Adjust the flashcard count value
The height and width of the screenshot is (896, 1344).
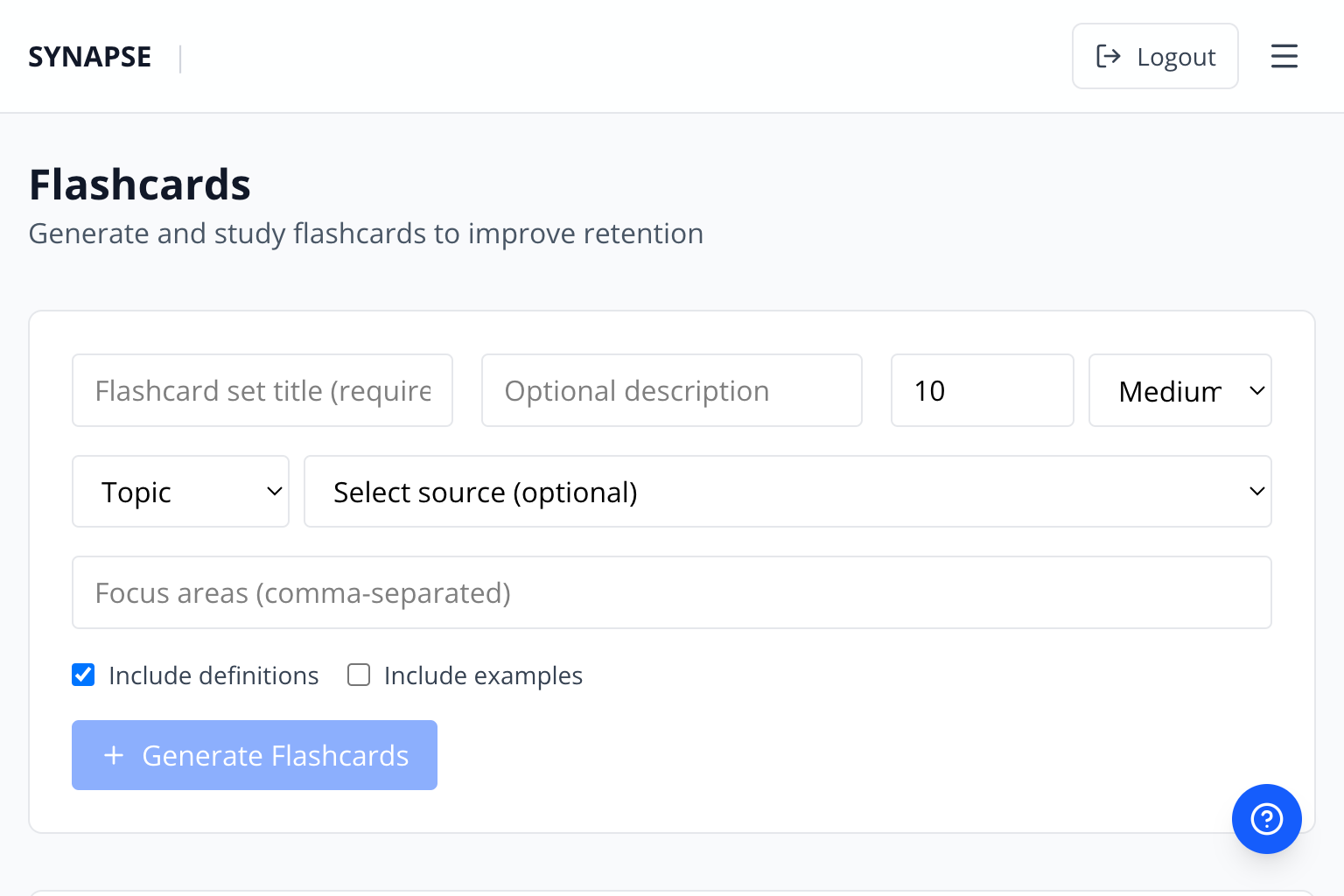point(982,390)
